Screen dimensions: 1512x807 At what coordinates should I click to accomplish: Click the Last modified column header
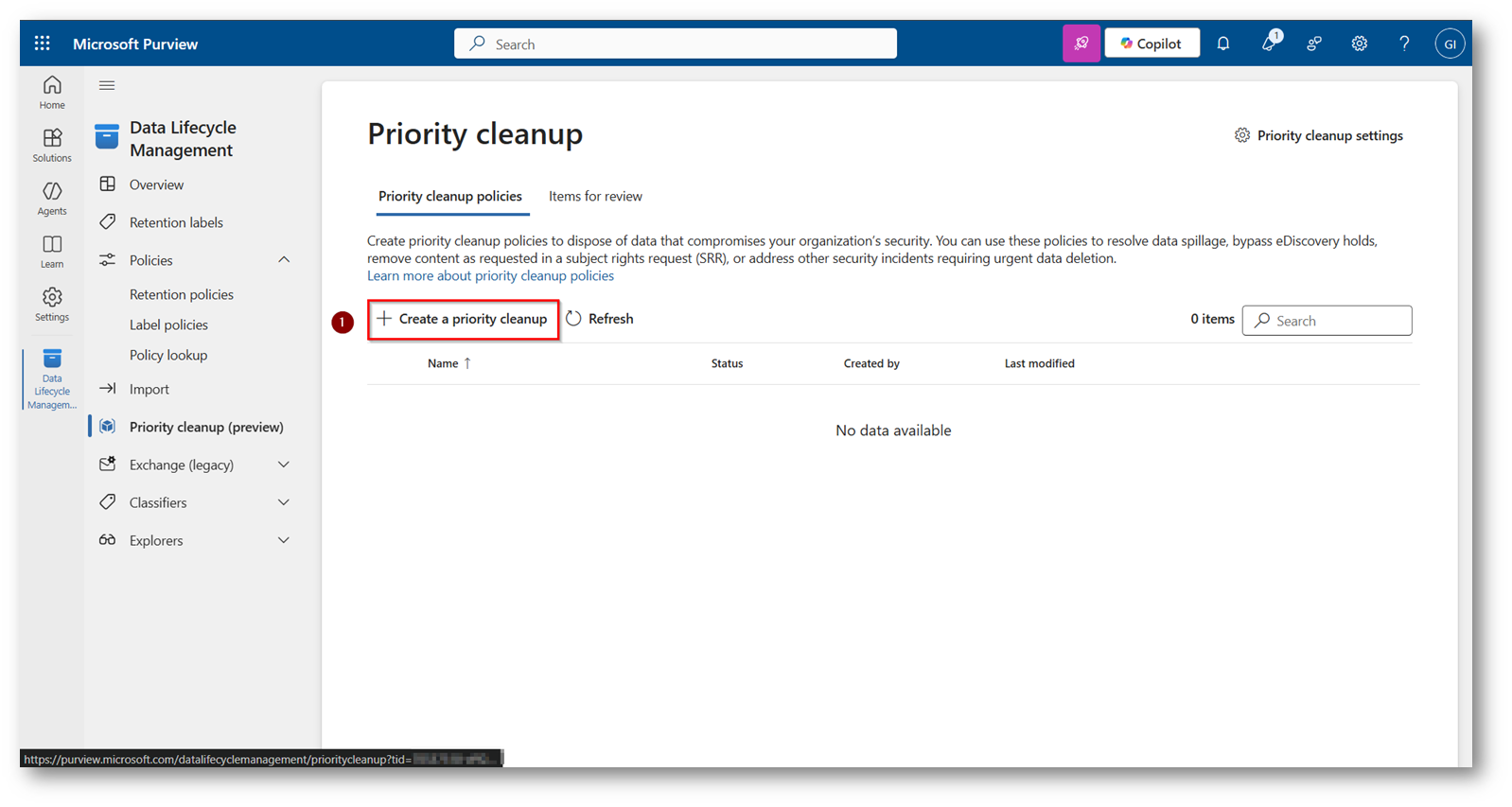[x=1039, y=363]
